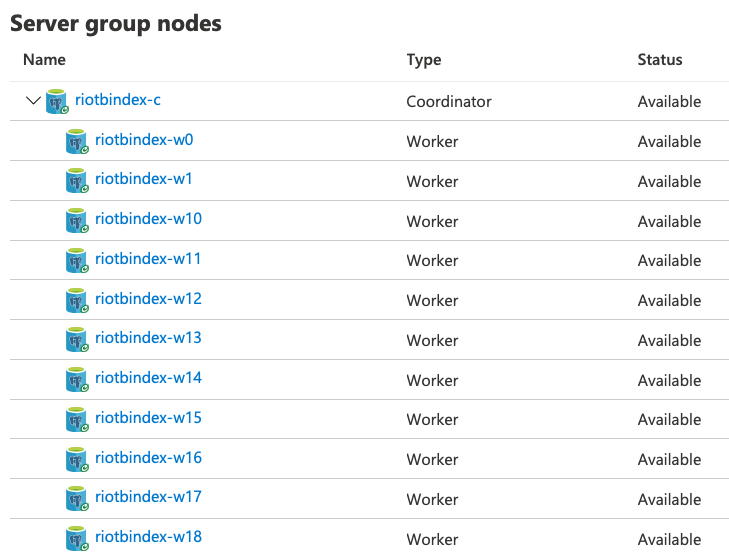Click the database icon beside riotbindex-w0
Image resolution: width=729 pixels, height=556 pixels.
77,141
